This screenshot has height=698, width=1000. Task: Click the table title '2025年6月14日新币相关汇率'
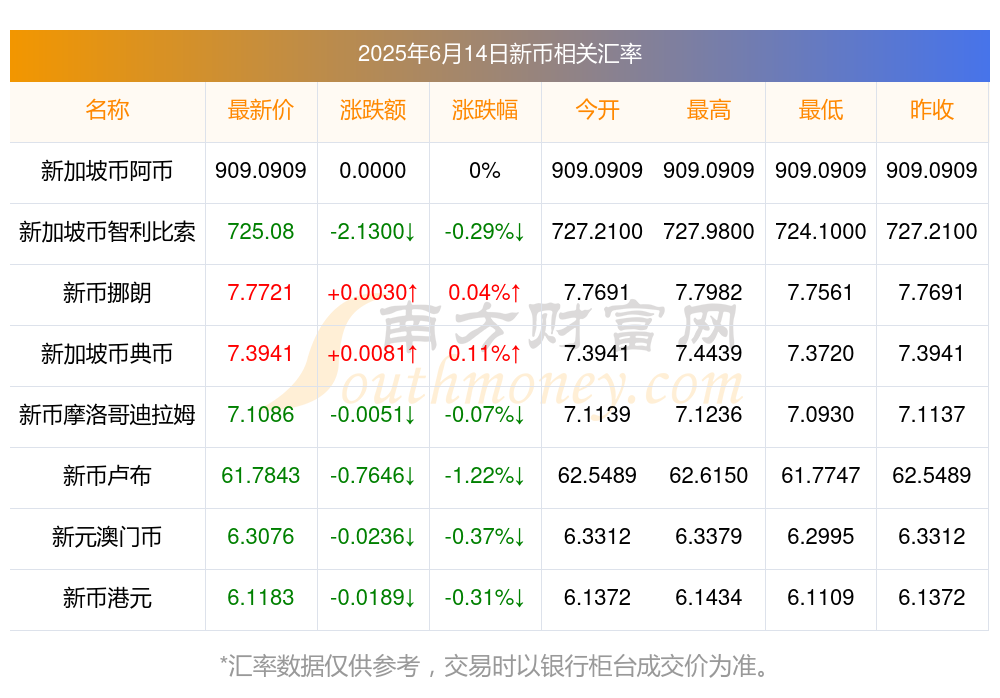499,54
